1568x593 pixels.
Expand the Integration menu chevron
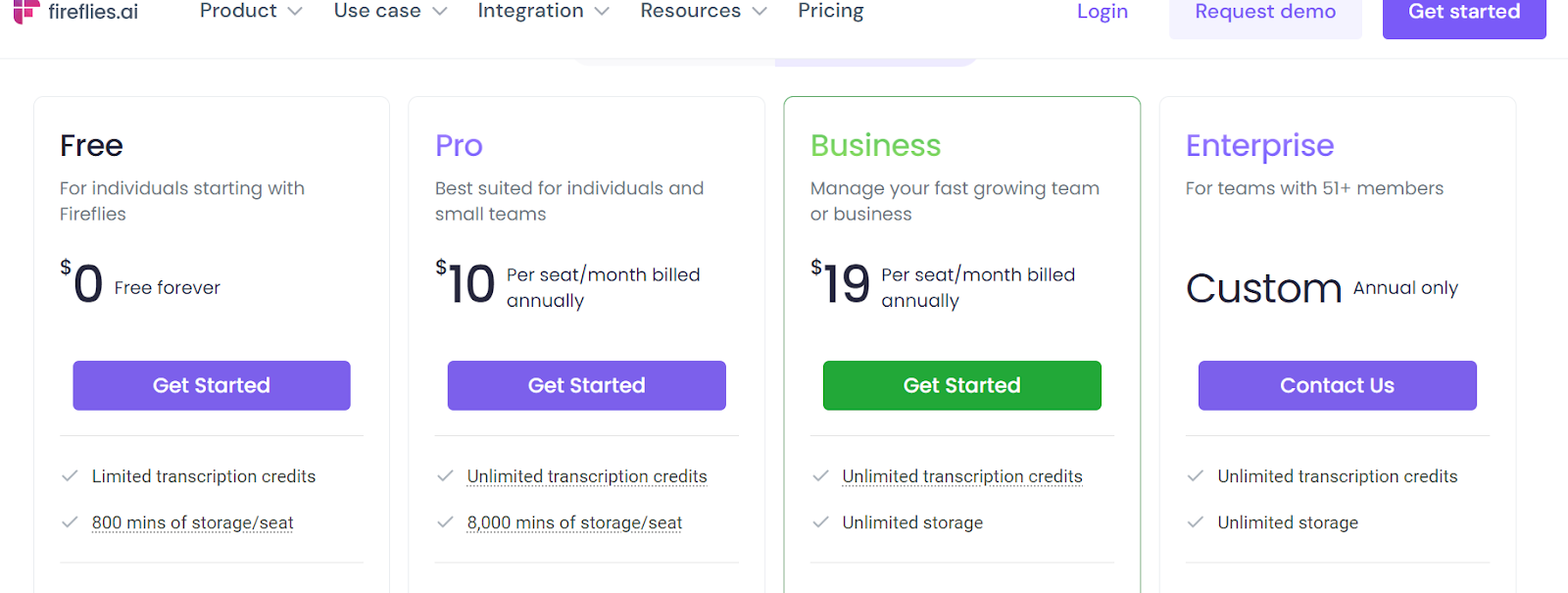click(x=602, y=12)
